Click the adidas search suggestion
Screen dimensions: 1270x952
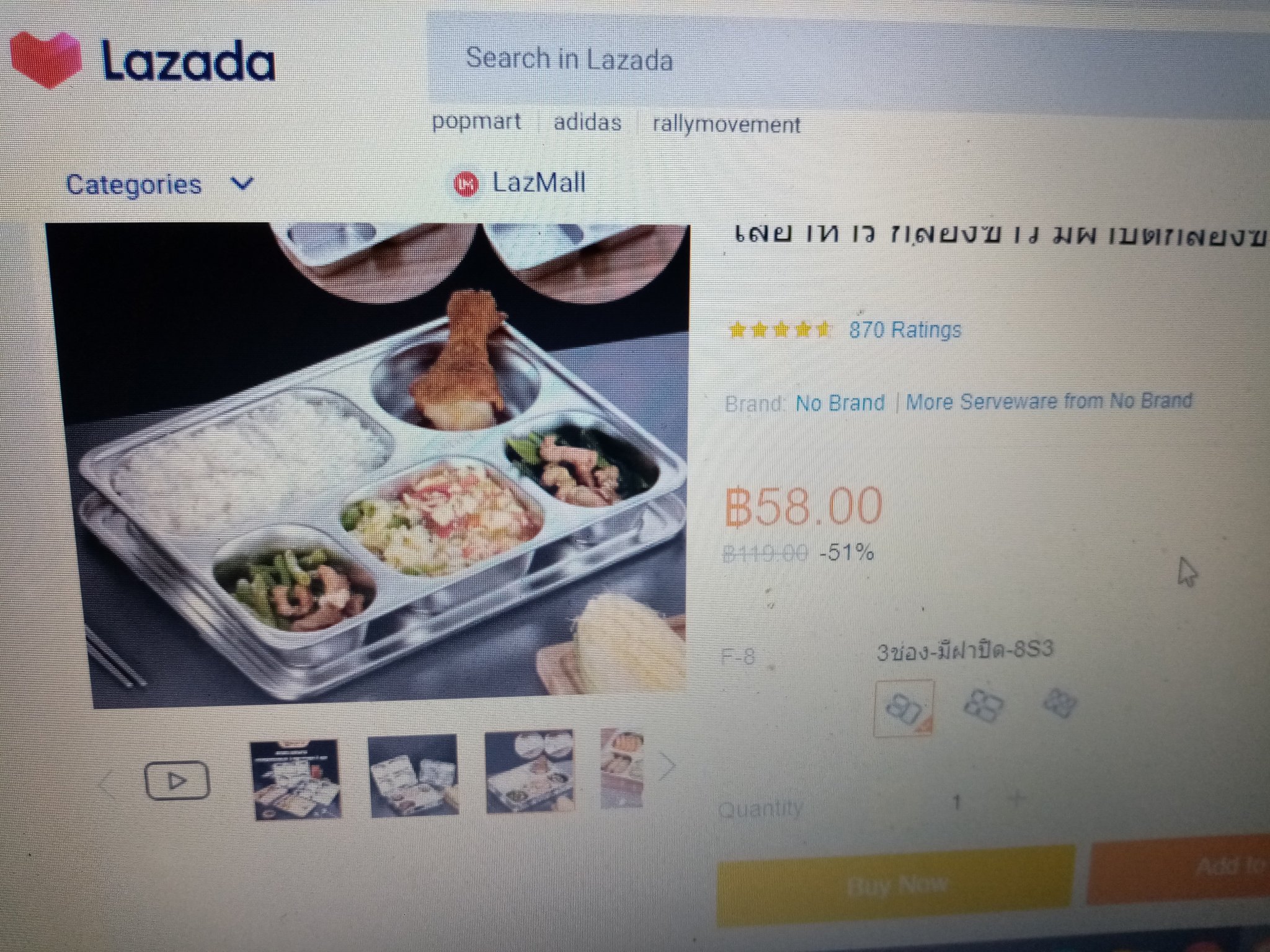[587, 122]
